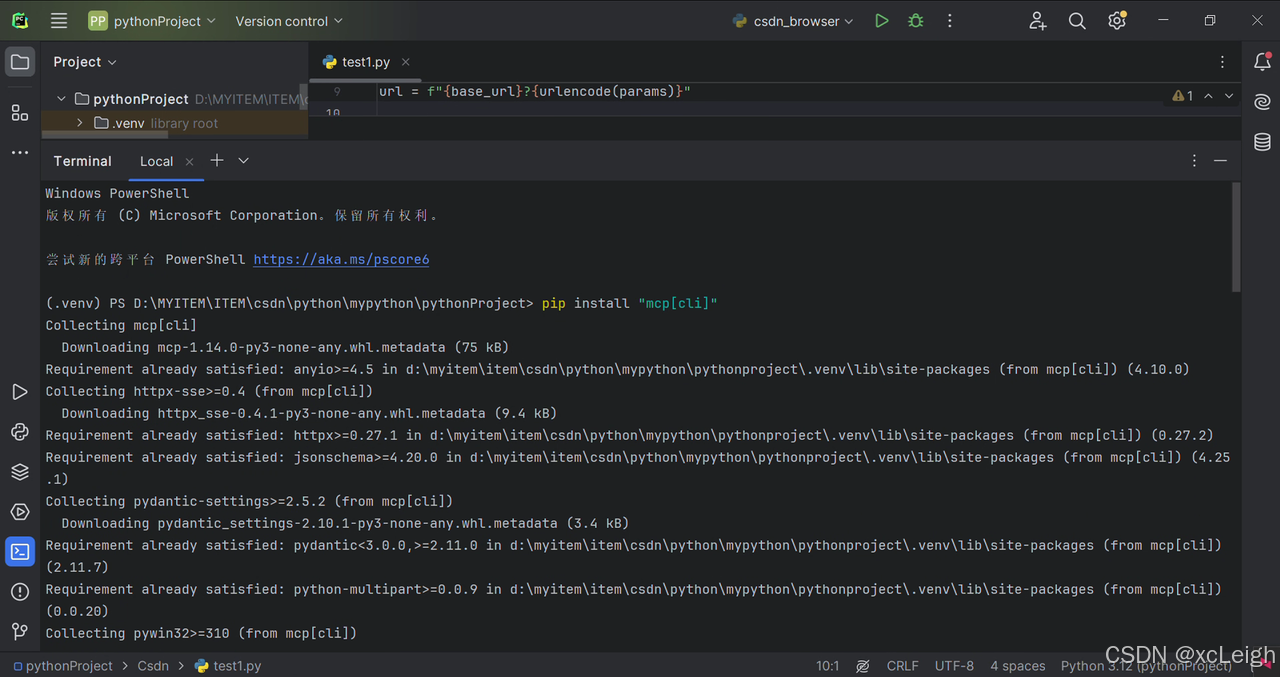Image resolution: width=1280 pixels, height=677 pixels.
Task: Hide the Terminal tool window
Action: pyautogui.click(x=1220, y=160)
